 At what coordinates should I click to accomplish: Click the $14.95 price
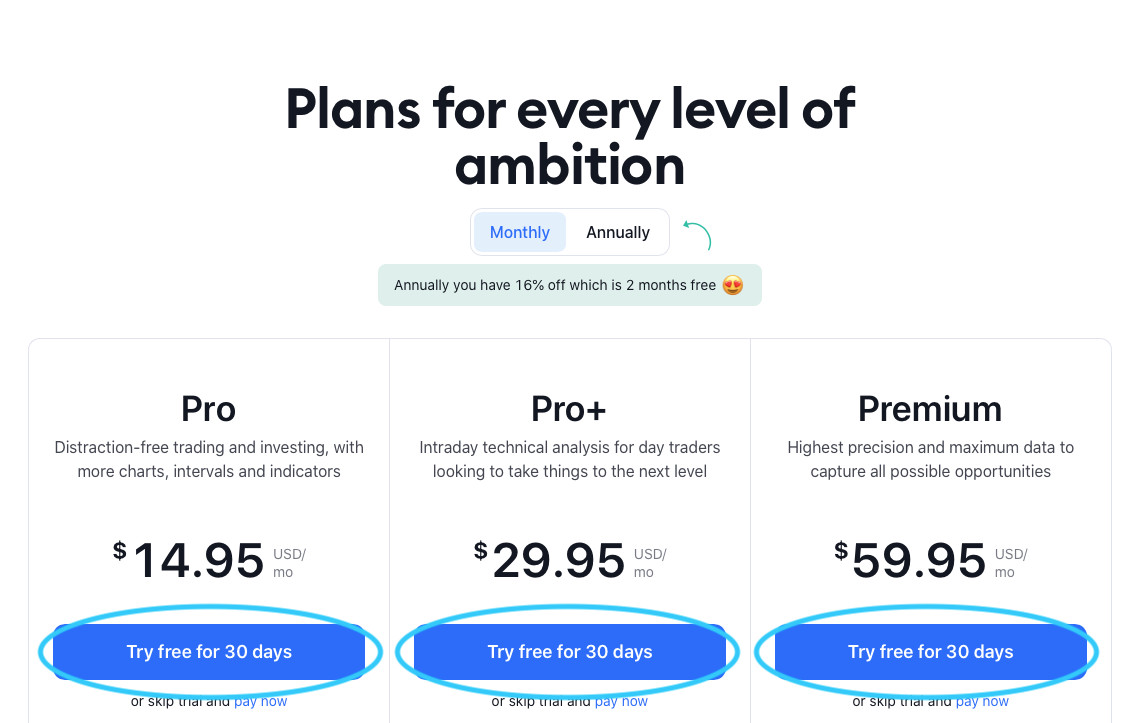click(x=198, y=561)
